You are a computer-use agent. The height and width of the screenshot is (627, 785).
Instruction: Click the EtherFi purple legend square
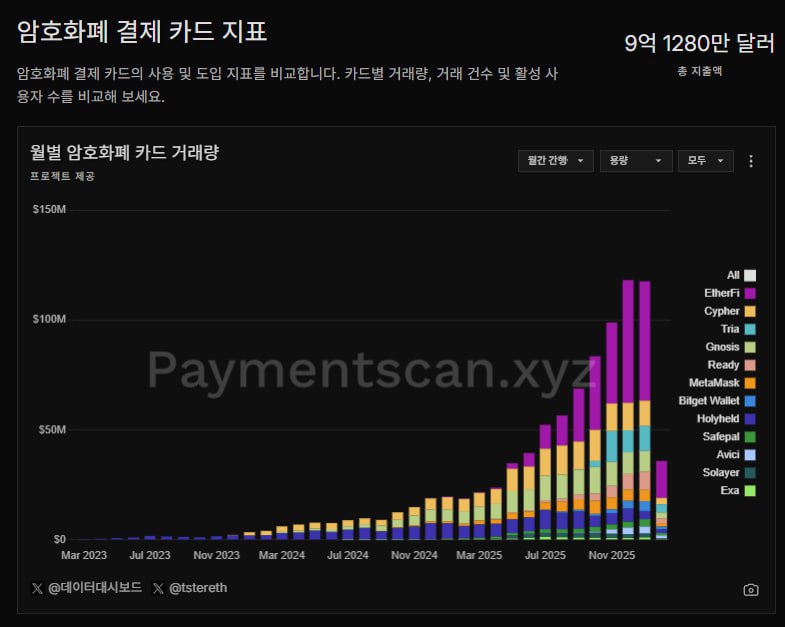(750, 293)
